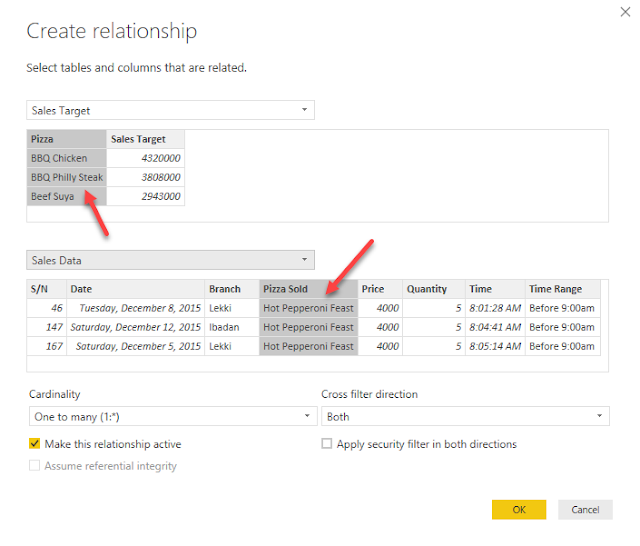Click the OK button
Image resolution: width=640 pixels, height=546 pixels.
[519, 509]
